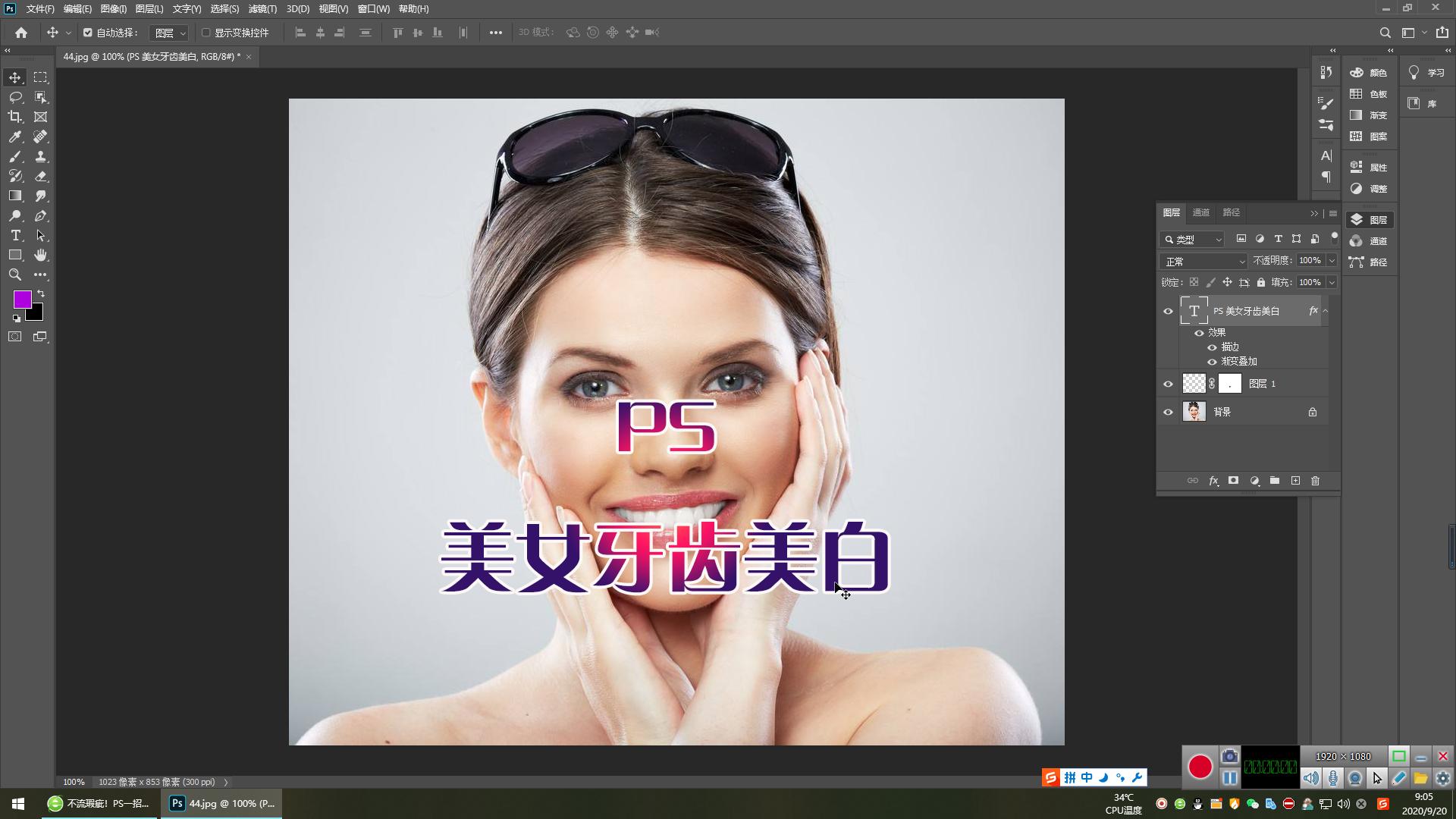The height and width of the screenshot is (819, 1456).
Task: Add a layer style with the fx icon
Action: pyautogui.click(x=1213, y=481)
